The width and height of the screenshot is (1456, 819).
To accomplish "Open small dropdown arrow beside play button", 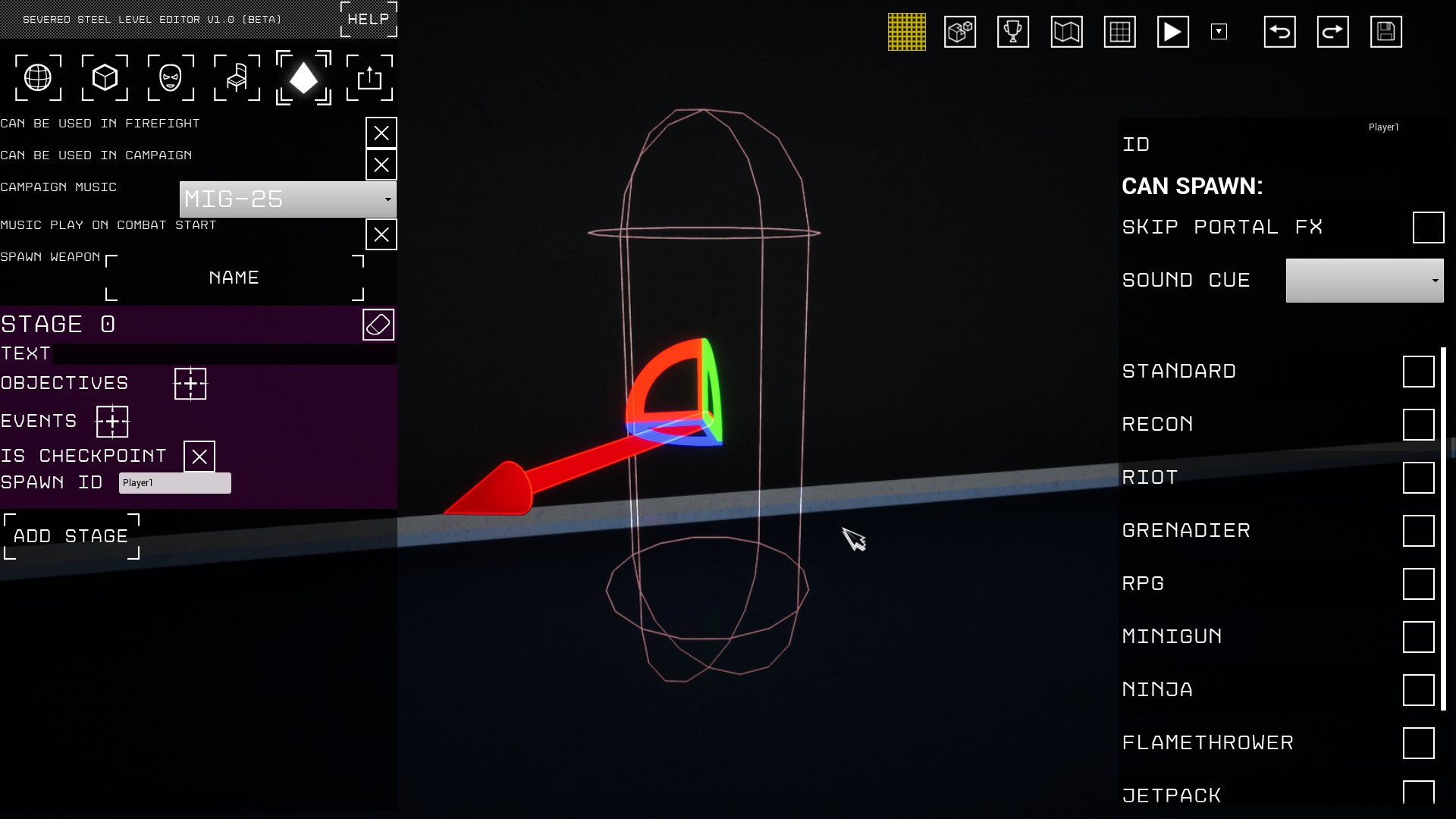I will (1219, 32).
